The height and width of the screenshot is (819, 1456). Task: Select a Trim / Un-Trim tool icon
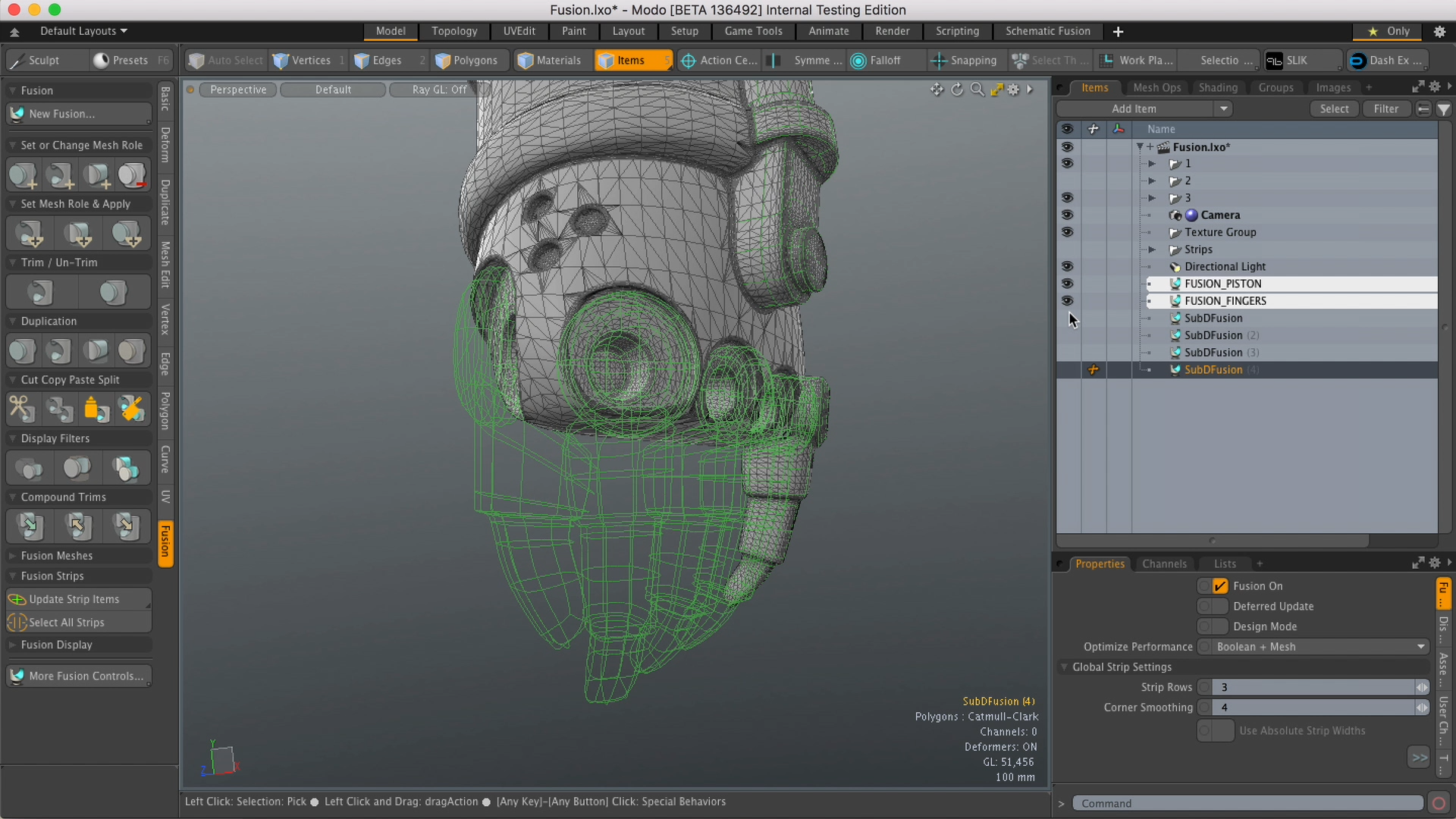coord(41,292)
